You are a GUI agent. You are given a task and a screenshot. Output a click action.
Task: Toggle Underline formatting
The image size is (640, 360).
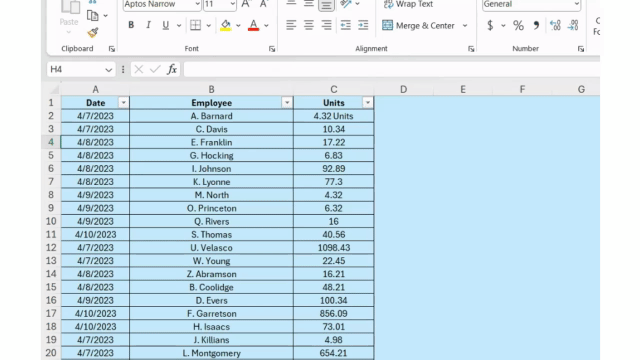[x=165, y=25]
